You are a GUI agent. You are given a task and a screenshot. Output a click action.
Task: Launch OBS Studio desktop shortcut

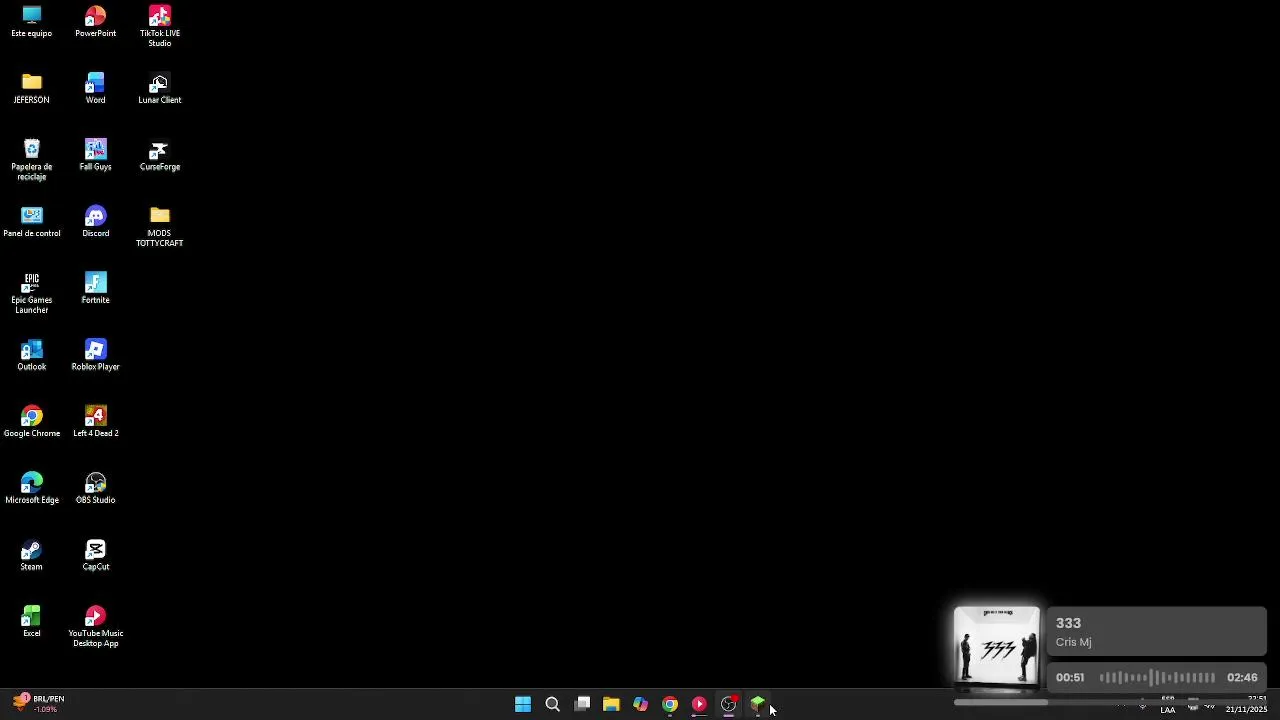(x=95, y=489)
